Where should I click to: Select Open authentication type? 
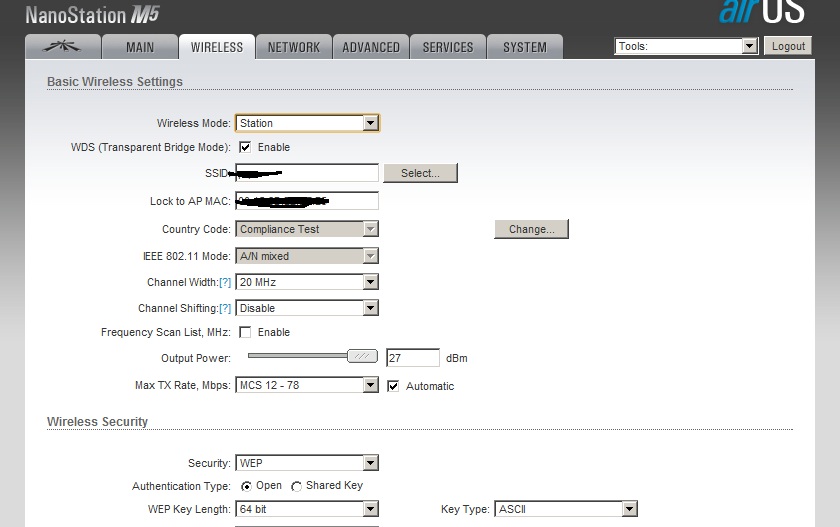(246, 486)
